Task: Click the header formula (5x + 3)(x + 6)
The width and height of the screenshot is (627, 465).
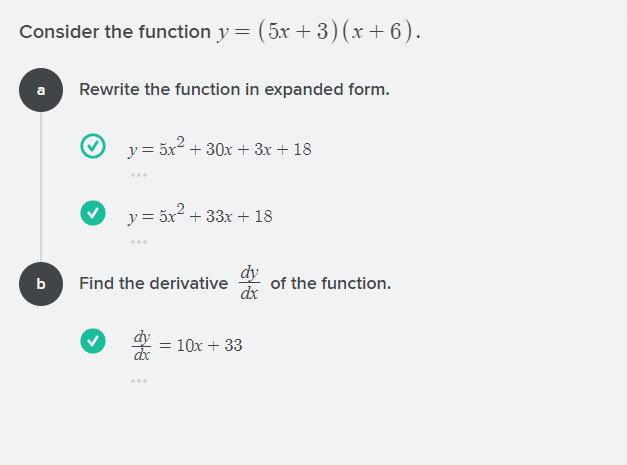Action: pyautogui.click(x=338, y=31)
